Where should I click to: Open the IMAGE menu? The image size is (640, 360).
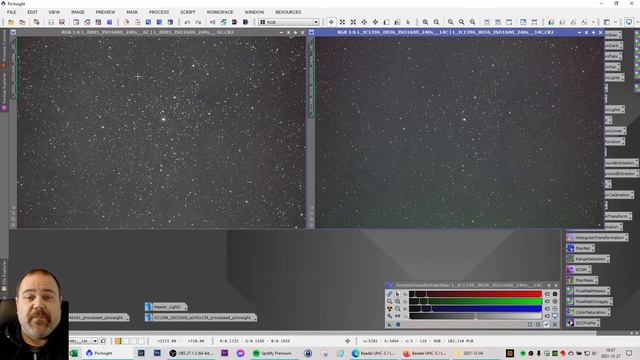pos(78,12)
